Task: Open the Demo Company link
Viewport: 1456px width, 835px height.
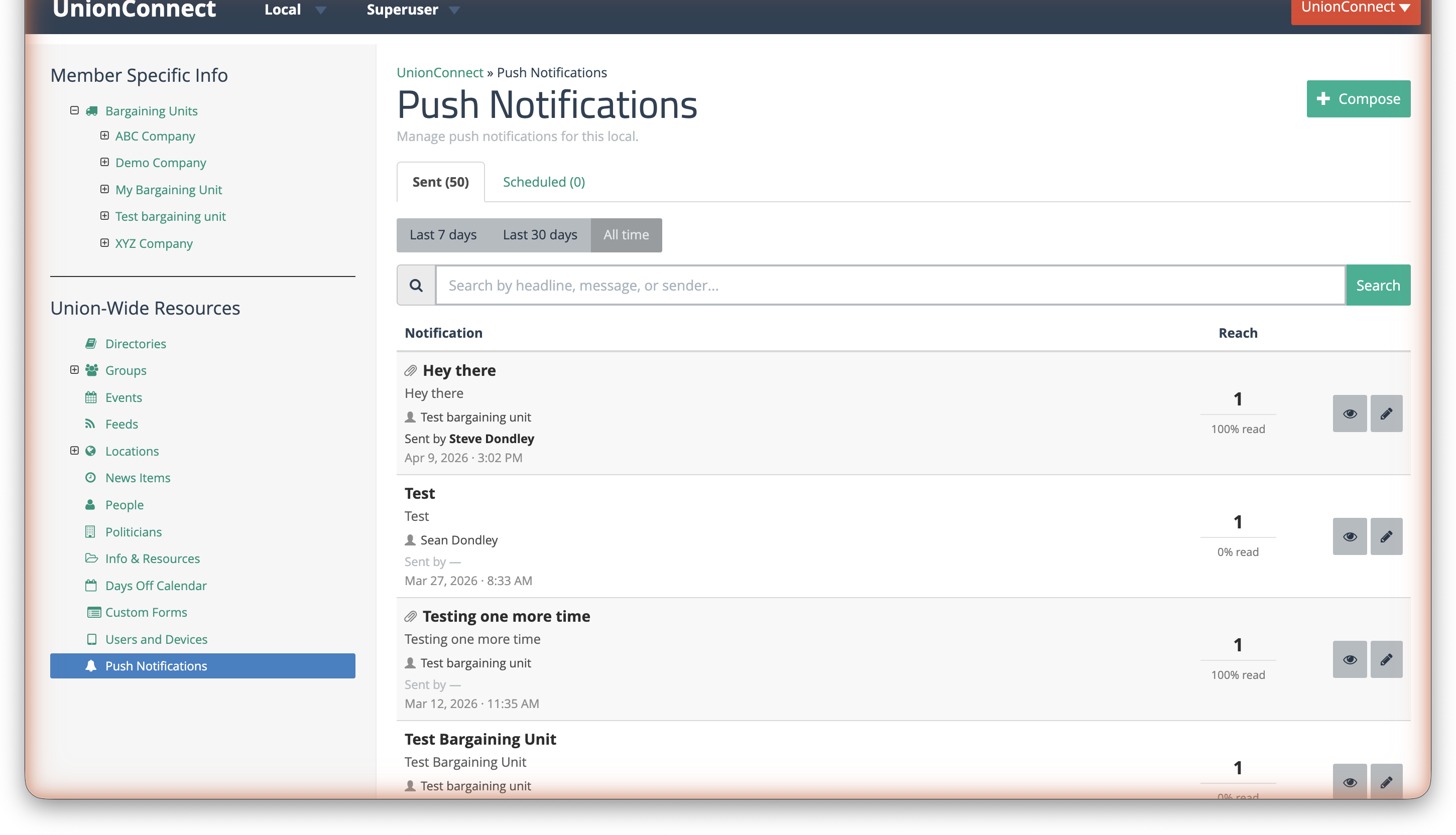Action: tap(161, 163)
